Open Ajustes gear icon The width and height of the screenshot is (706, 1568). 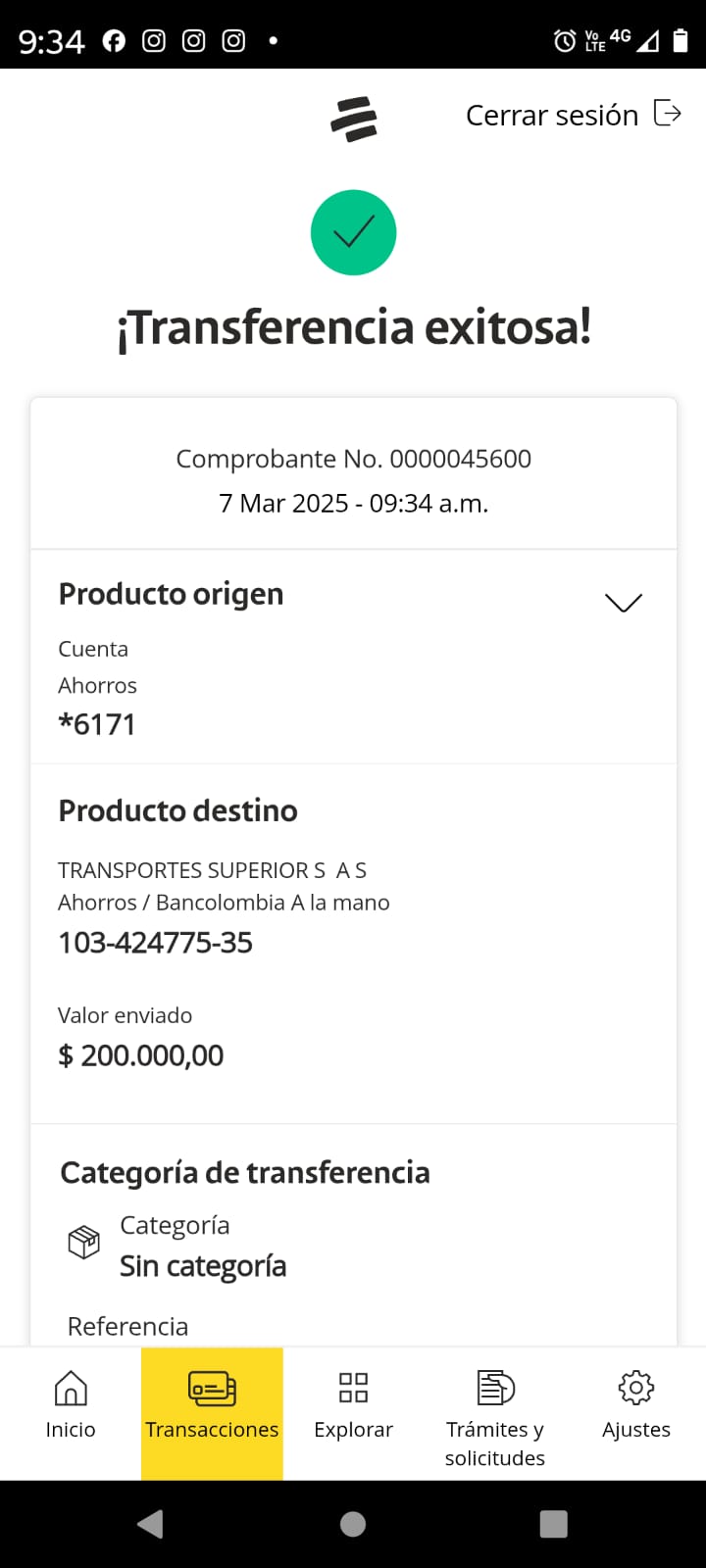click(636, 1389)
